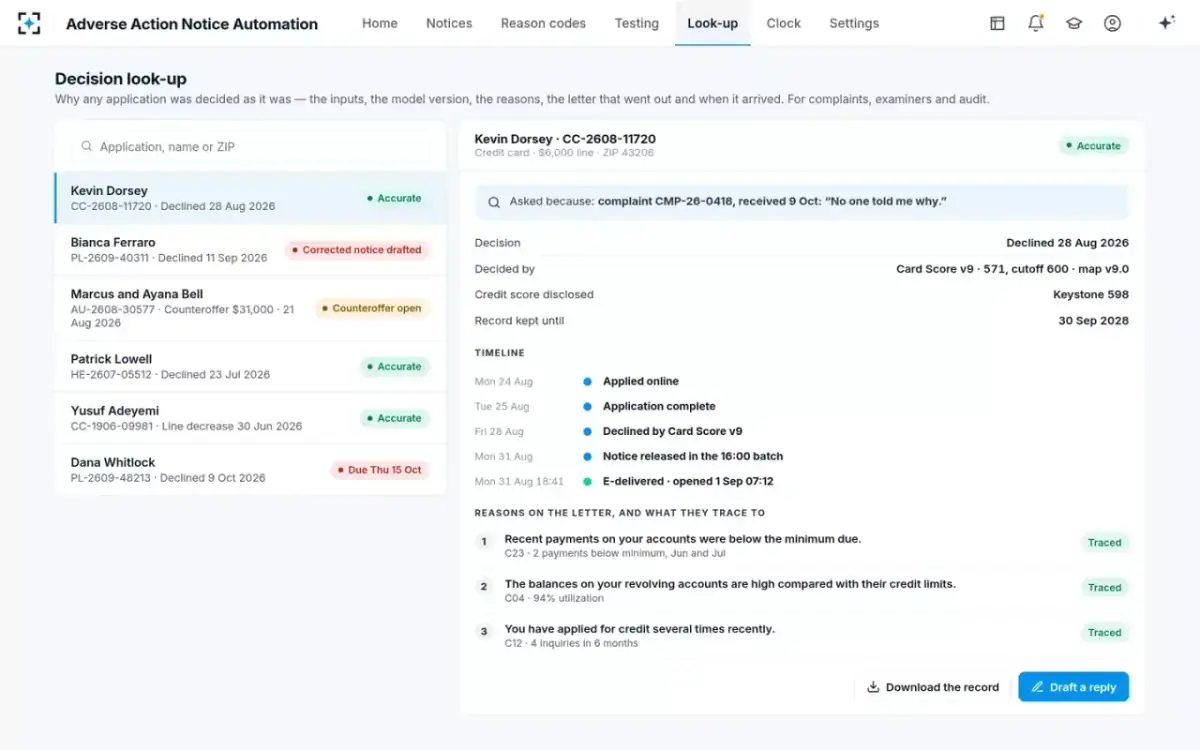Click 'Notice released in the 16:00 batch'
Viewport: 1200px width, 750px height.
point(693,456)
